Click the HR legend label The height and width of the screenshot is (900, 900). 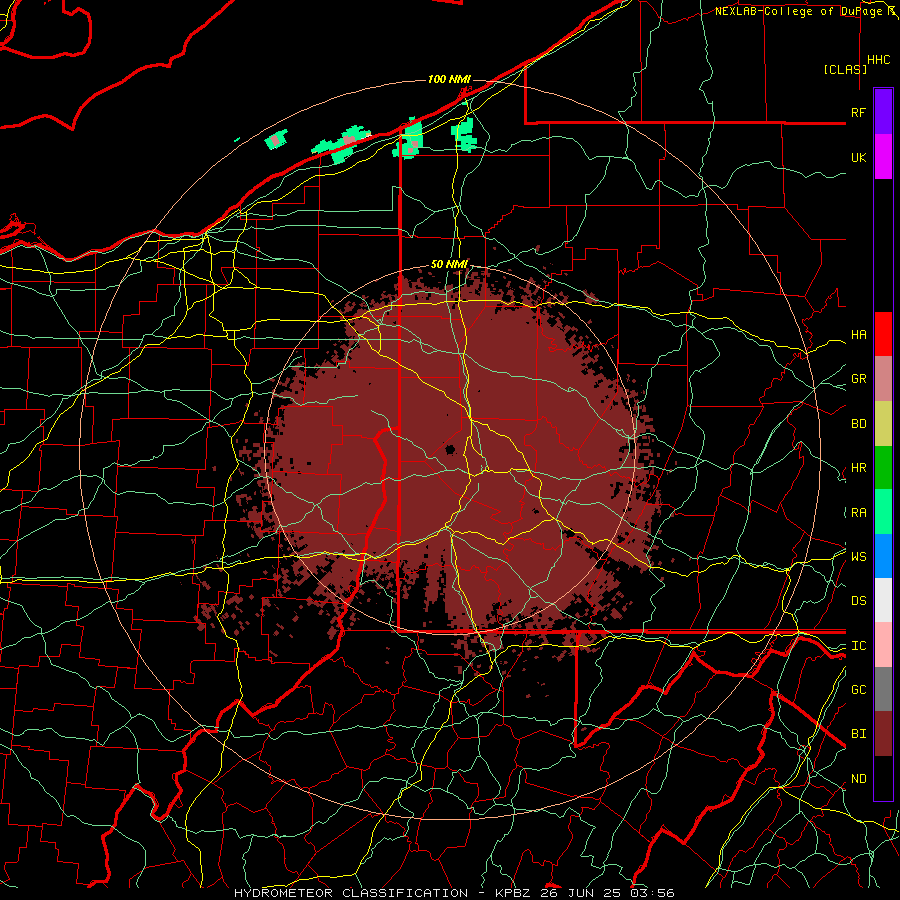859,468
